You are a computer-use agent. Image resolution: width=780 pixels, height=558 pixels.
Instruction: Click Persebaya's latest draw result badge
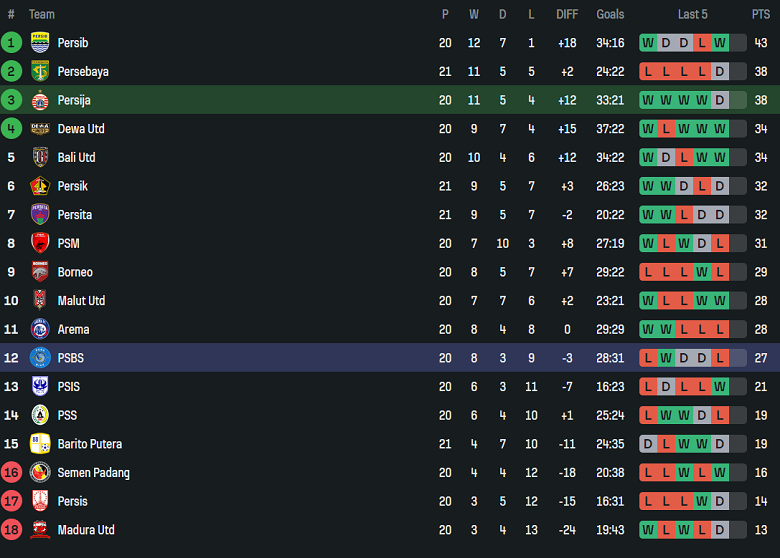(720, 72)
